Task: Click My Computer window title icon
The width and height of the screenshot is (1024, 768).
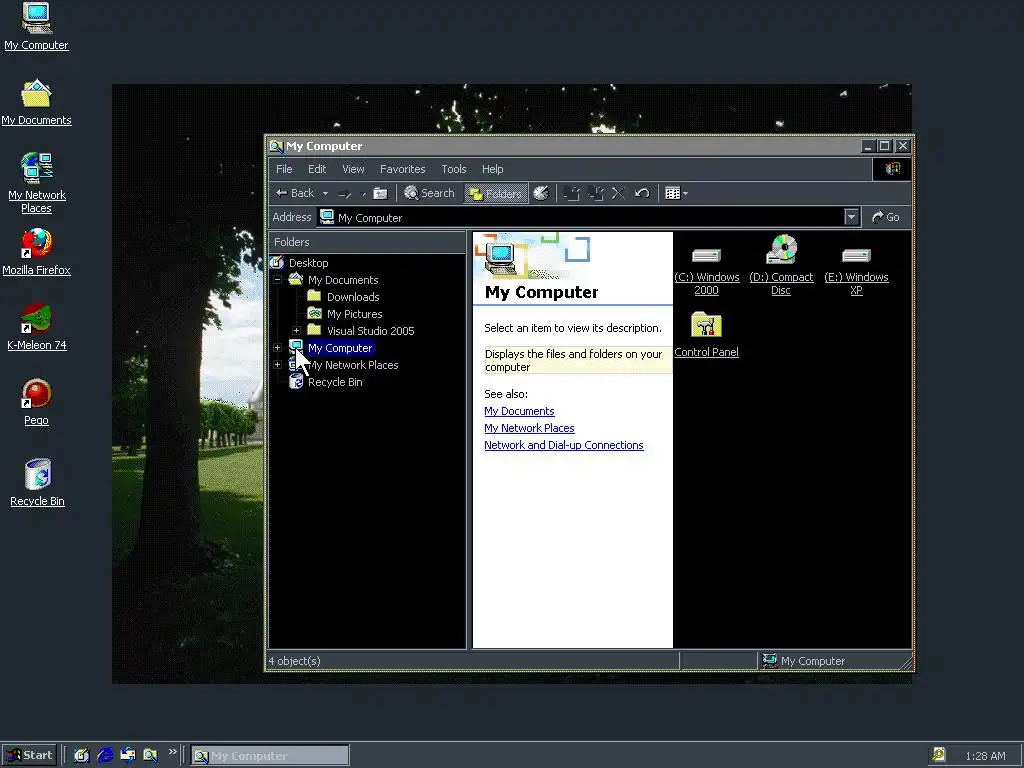Action: 276,146
